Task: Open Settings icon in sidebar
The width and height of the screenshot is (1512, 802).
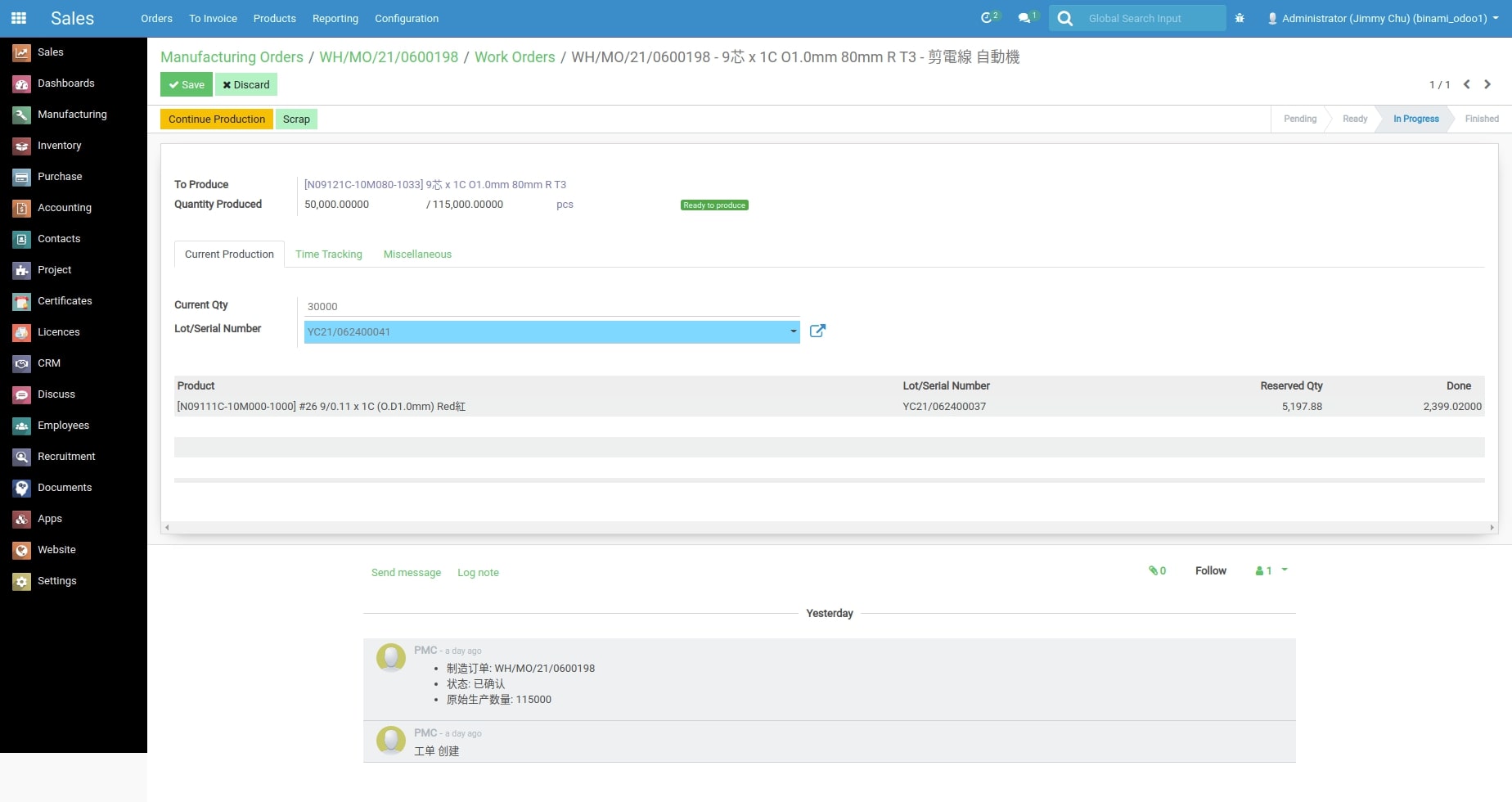Action: [x=22, y=581]
